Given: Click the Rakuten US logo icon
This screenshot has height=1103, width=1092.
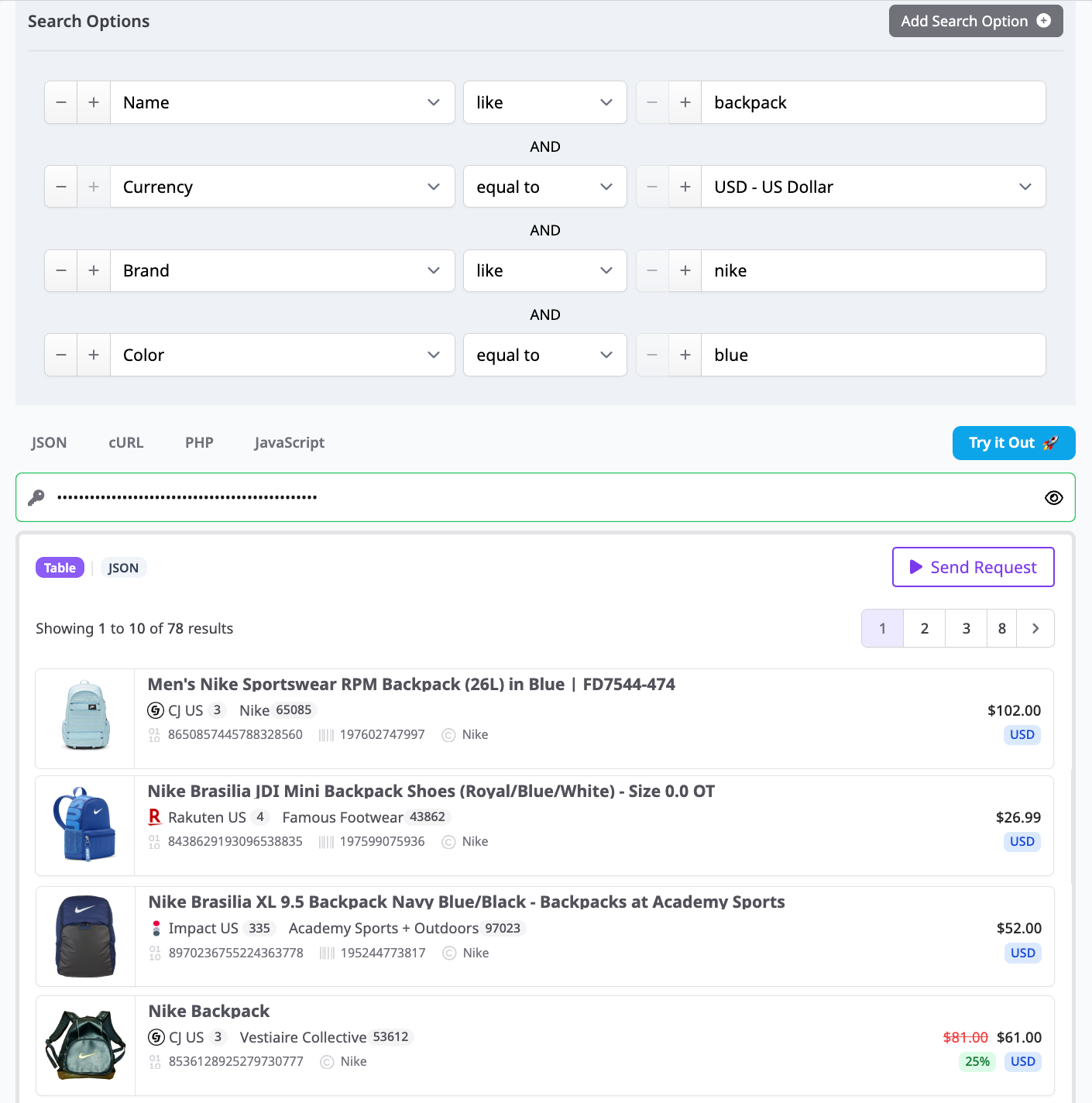Looking at the screenshot, I should tap(155, 817).
